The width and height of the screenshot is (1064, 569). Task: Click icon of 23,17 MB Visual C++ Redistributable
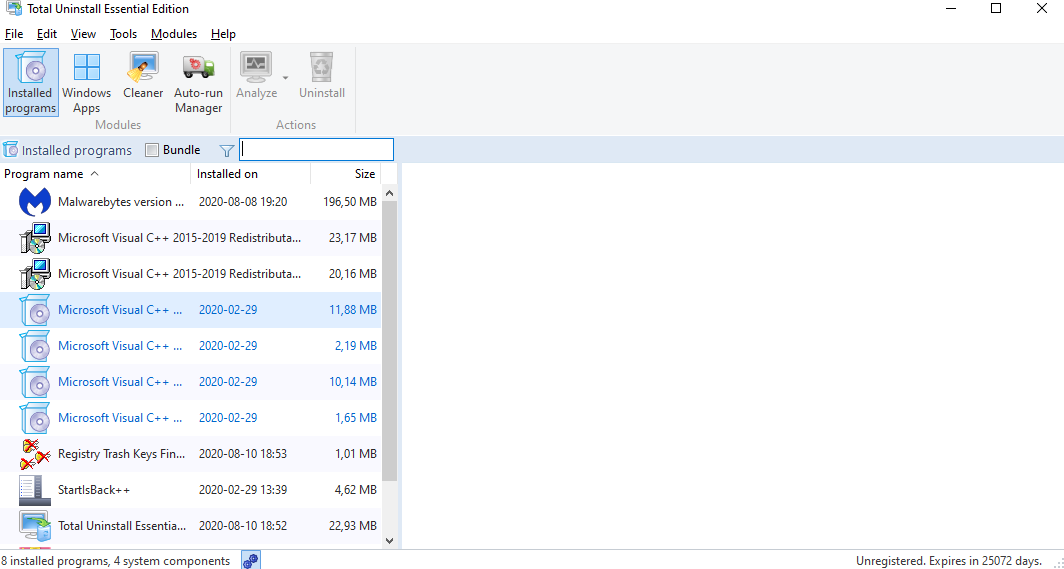(x=35, y=238)
